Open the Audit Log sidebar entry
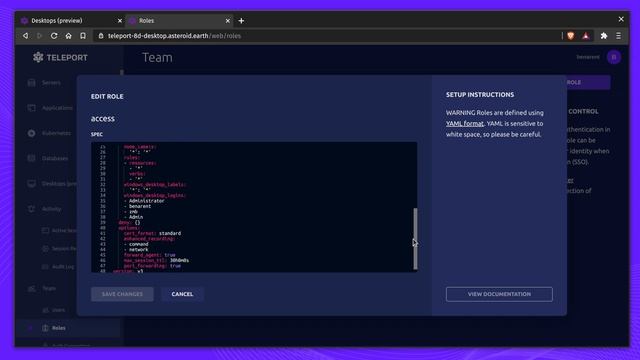This screenshot has height=360, width=640. click(63, 267)
